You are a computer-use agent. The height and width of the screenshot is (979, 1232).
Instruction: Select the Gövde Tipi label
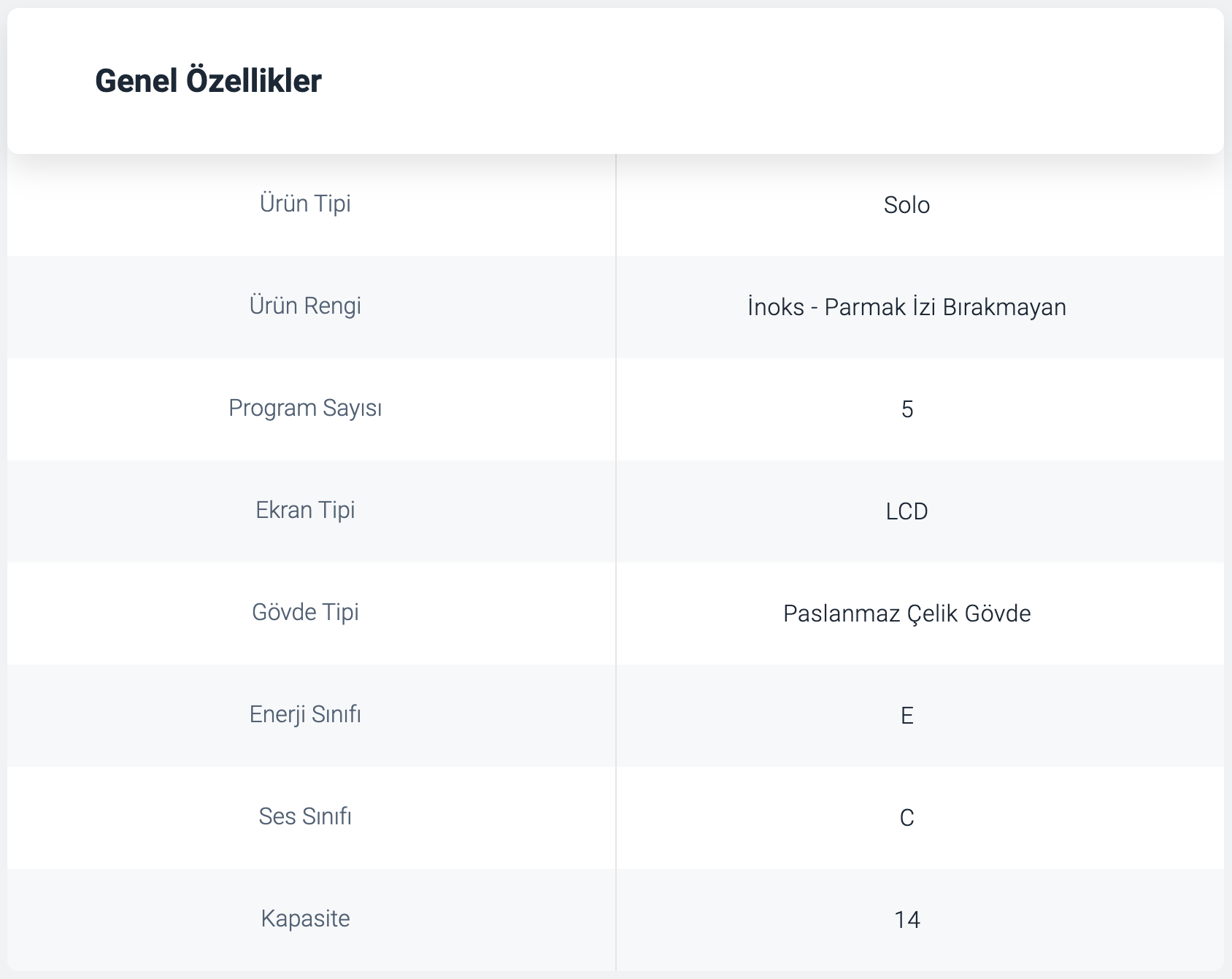click(305, 612)
